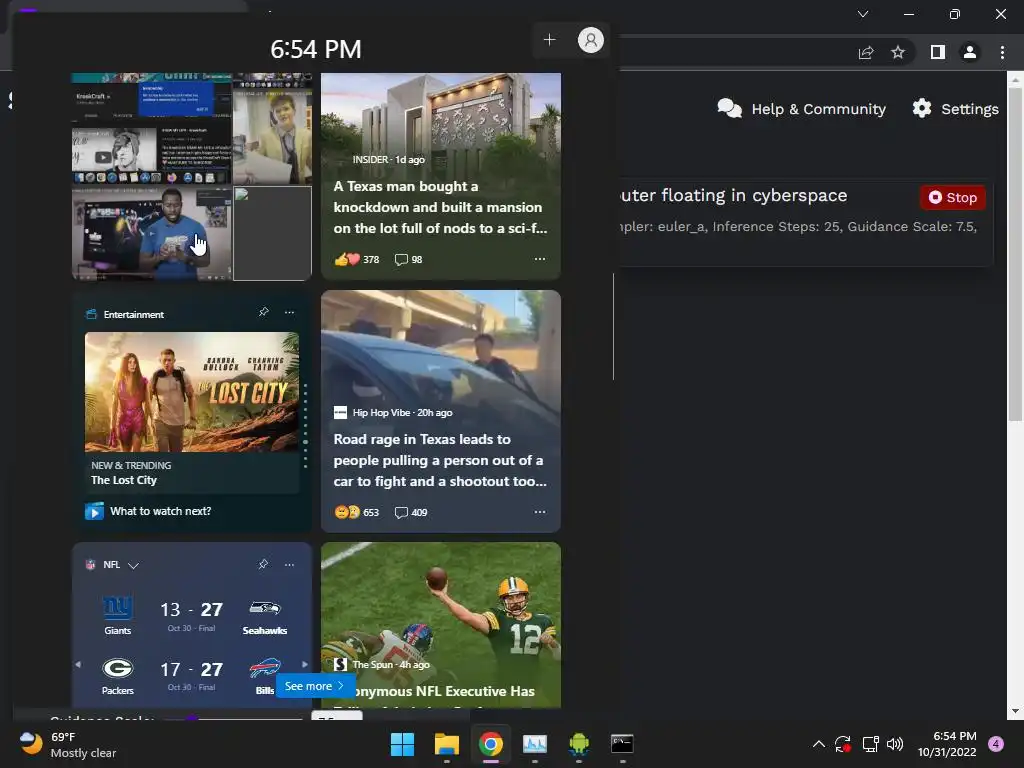Open the widgets profile account icon
The width and height of the screenshot is (1024, 768).
(x=590, y=40)
